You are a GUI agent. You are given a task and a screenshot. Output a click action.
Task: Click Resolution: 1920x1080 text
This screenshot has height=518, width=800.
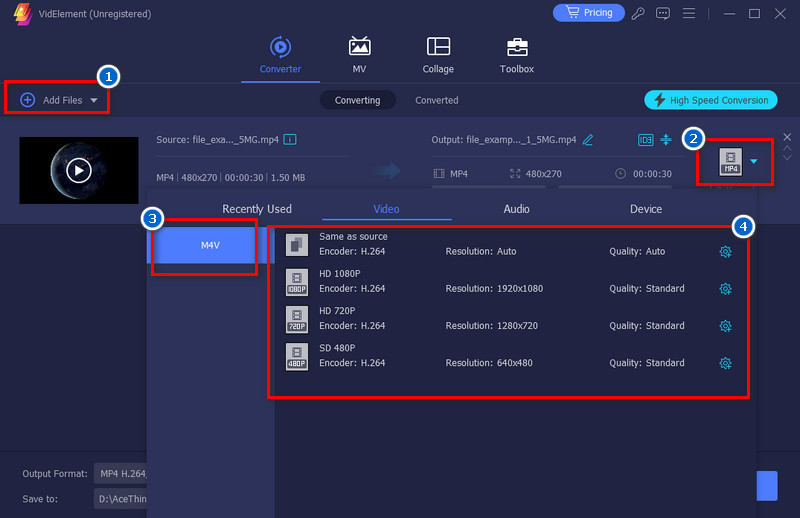click(x=494, y=288)
